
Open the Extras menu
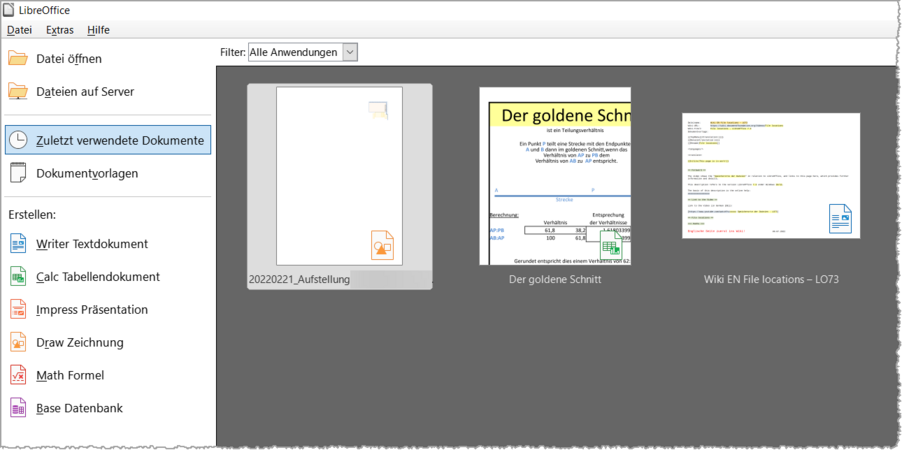pyautogui.click(x=60, y=30)
